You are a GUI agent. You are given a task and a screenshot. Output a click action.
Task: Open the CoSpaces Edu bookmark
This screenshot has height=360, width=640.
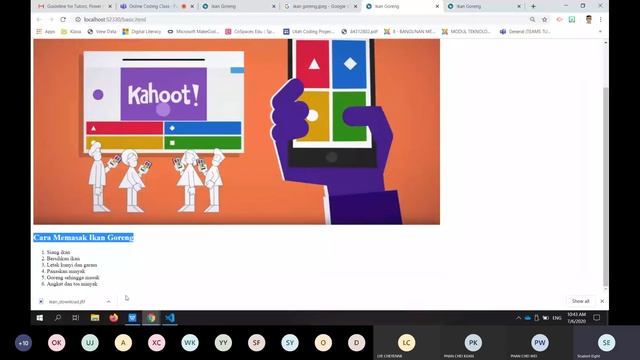250,31
